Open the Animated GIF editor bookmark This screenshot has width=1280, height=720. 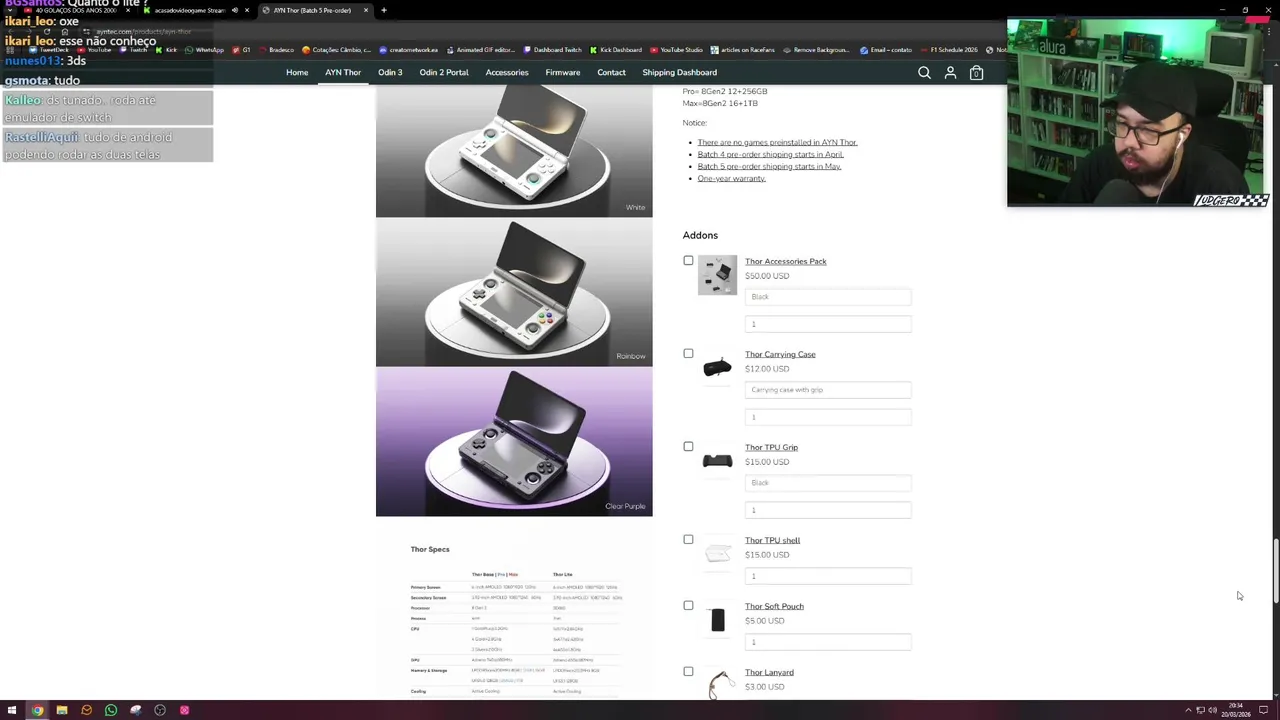click(480, 50)
